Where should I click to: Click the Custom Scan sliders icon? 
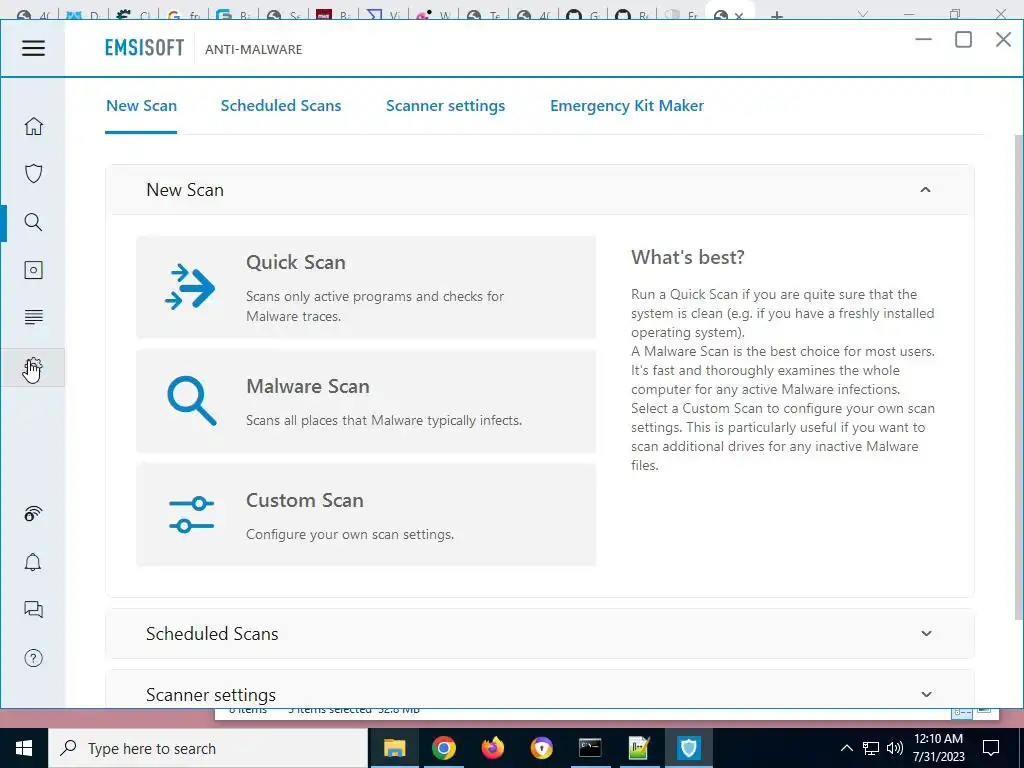point(191,514)
